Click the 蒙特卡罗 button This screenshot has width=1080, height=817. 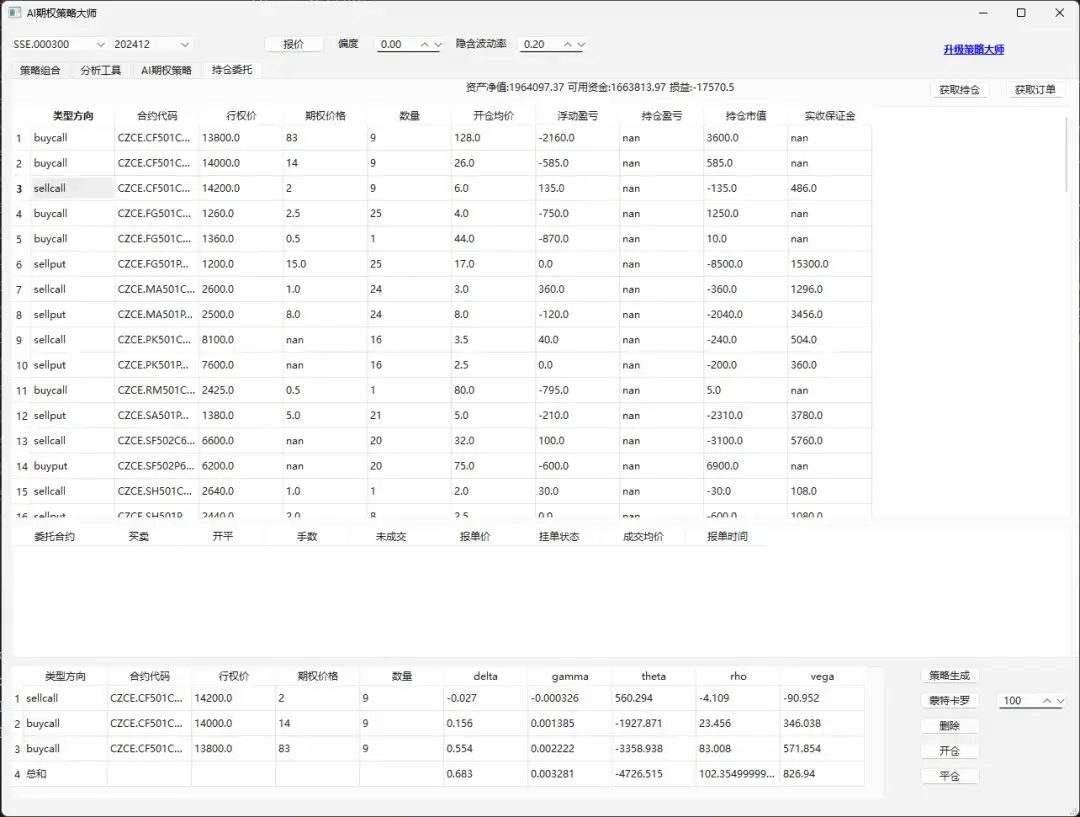(x=949, y=701)
